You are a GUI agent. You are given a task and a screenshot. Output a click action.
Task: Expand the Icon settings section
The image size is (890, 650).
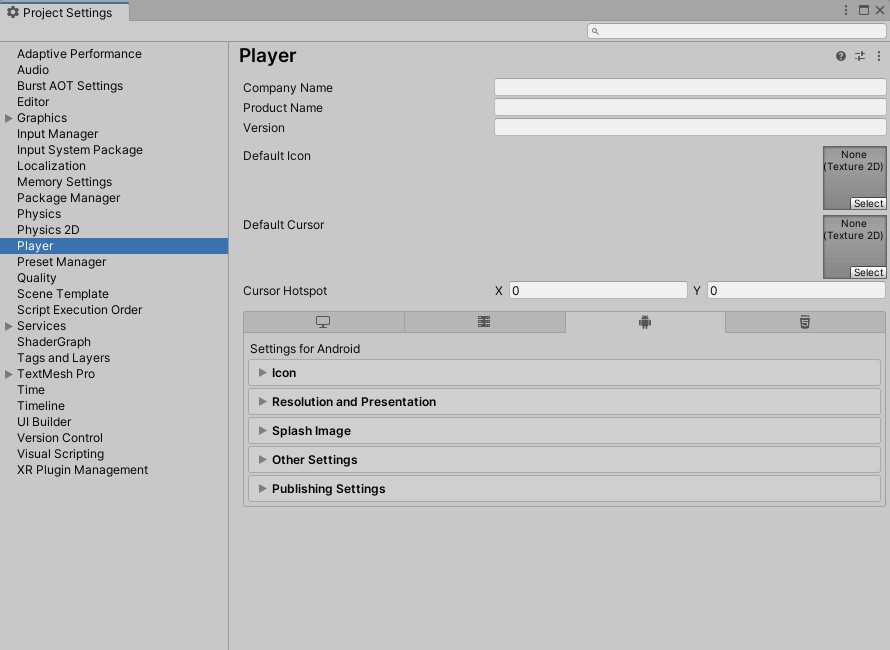coord(283,372)
